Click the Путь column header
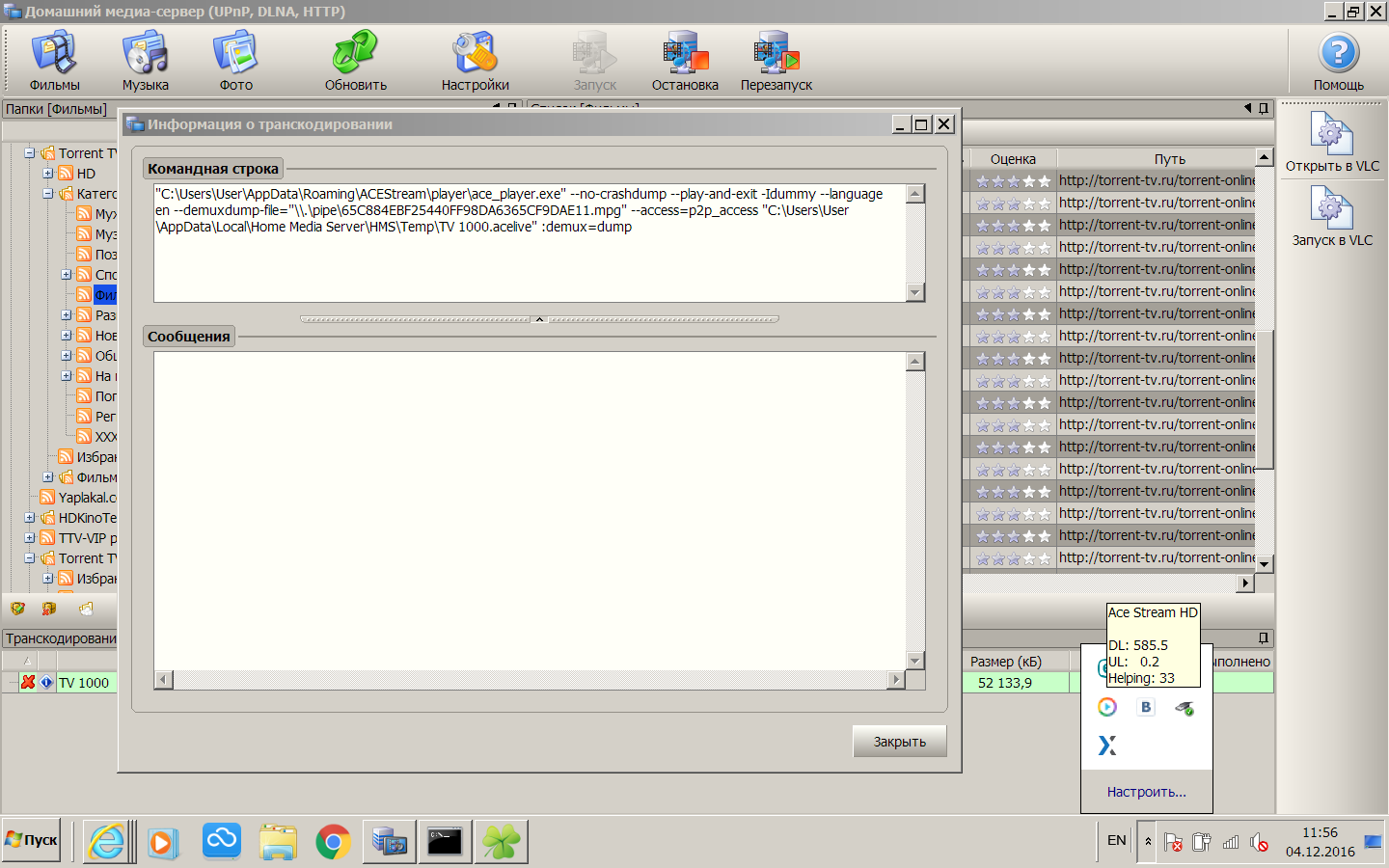1389x868 pixels. (1168, 159)
